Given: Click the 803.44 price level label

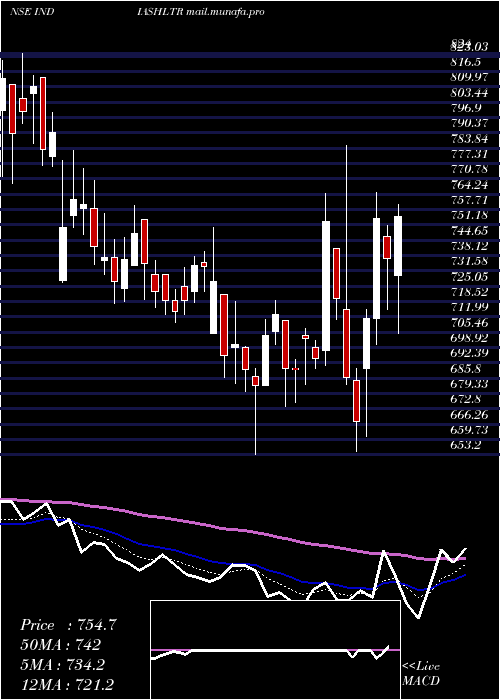Looking at the screenshot, I should pyautogui.click(x=469, y=93).
